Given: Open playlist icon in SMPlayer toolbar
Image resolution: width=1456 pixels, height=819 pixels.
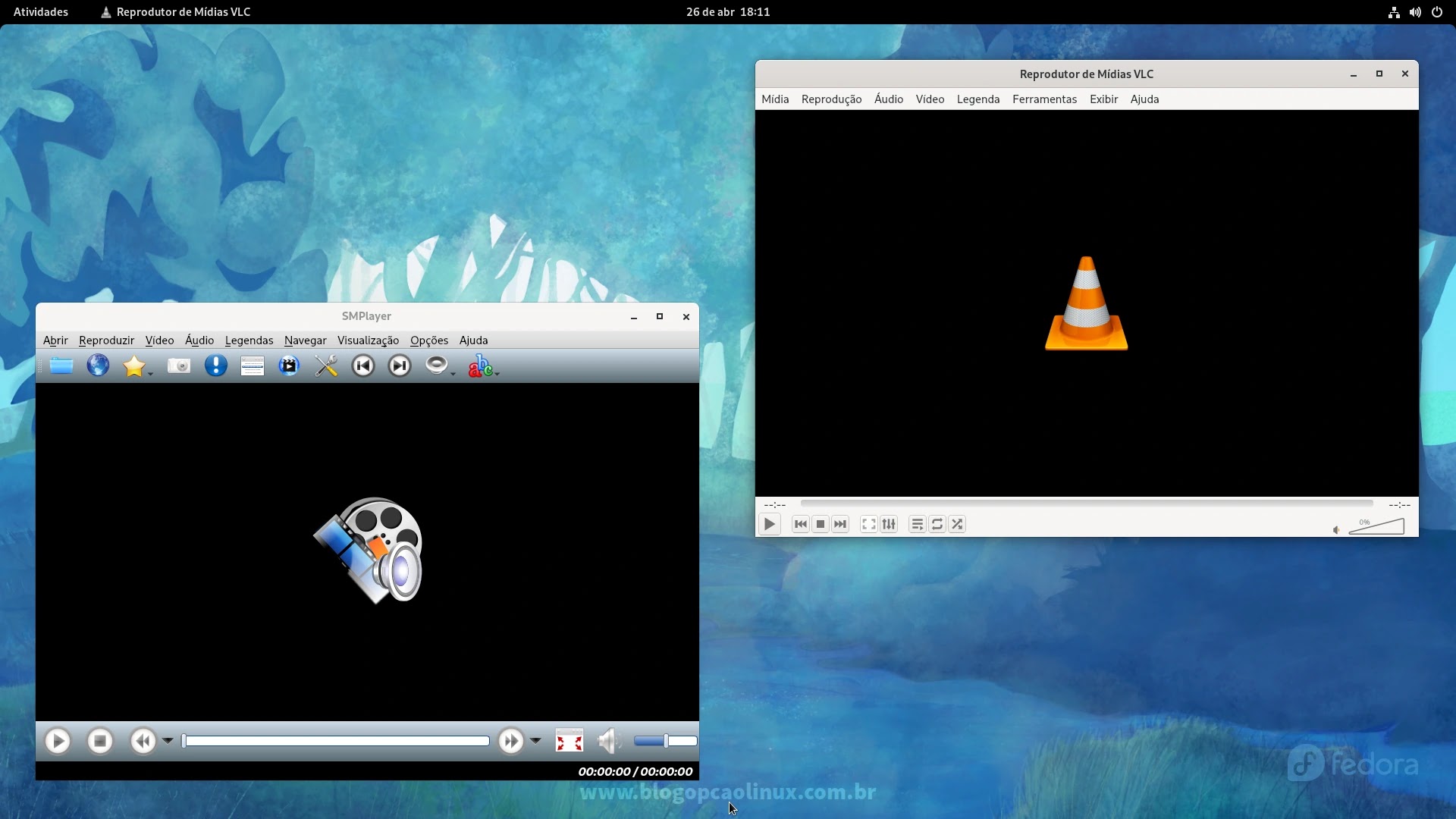Looking at the screenshot, I should [253, 366].
